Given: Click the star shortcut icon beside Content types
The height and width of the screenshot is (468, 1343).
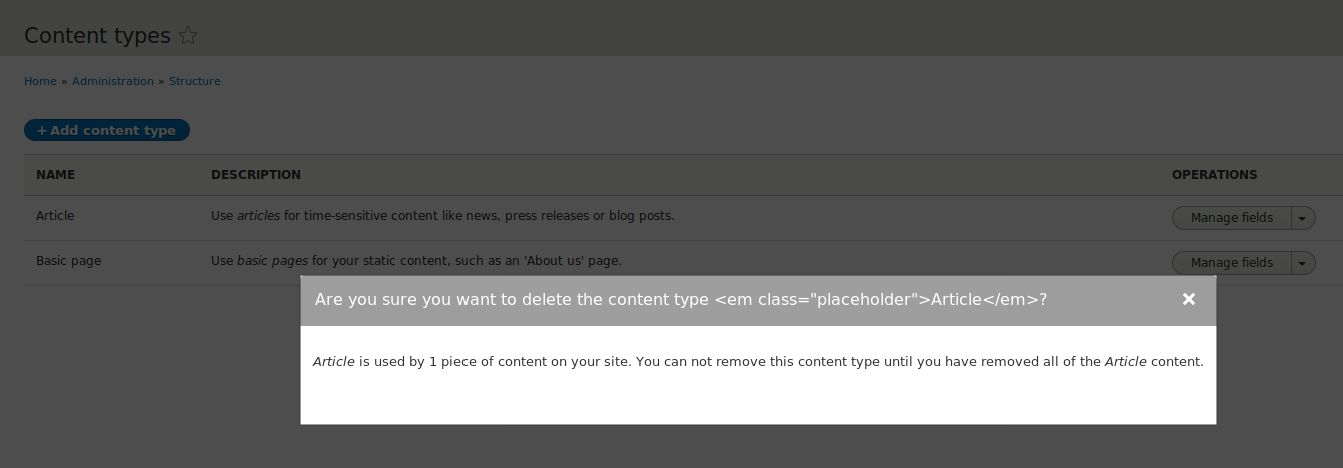Looking at the screenshot, I should click(x=188, y=36).
